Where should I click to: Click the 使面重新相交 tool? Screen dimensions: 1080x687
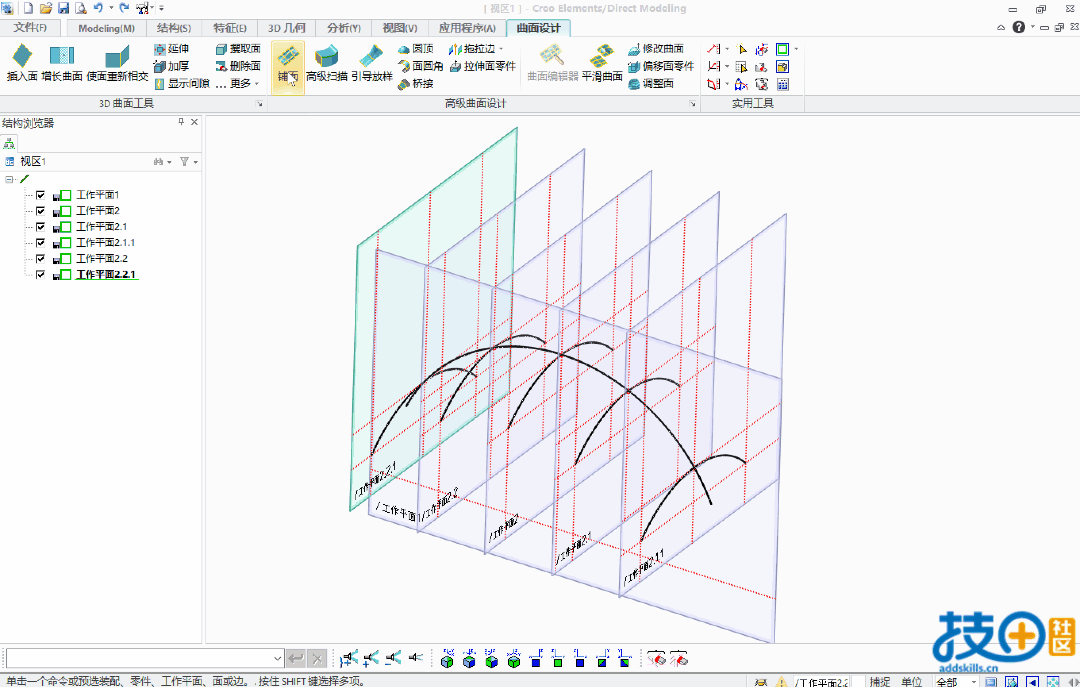[117, 63]
